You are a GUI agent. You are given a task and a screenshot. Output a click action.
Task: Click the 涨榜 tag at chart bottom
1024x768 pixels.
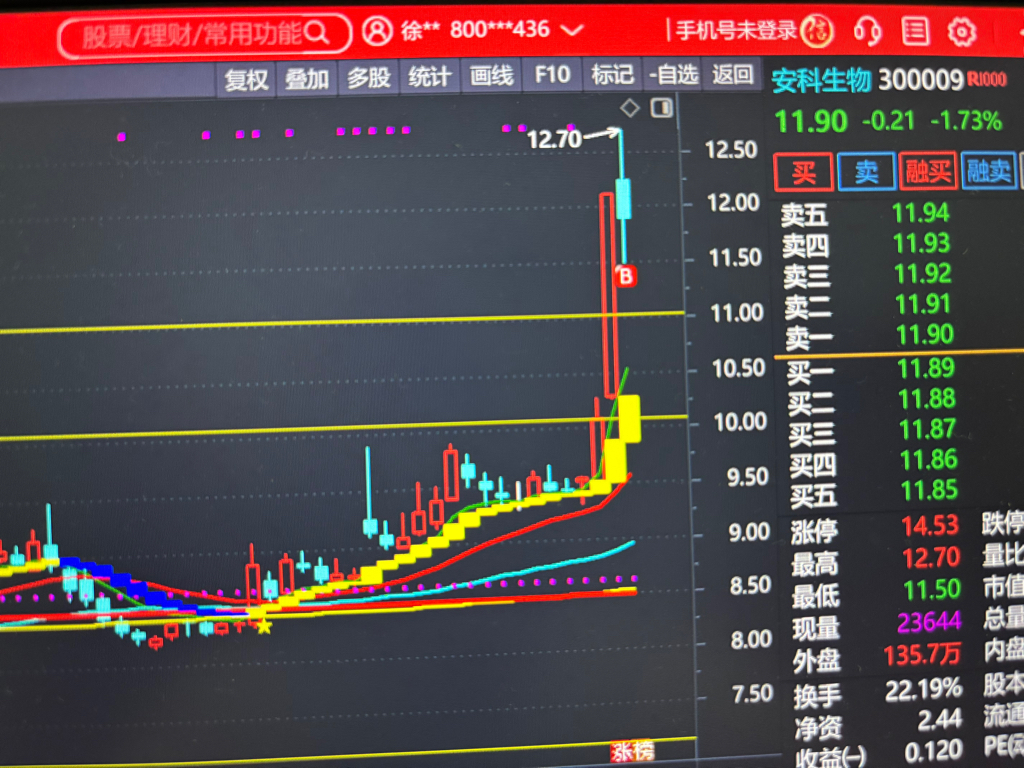pos(632,752)
